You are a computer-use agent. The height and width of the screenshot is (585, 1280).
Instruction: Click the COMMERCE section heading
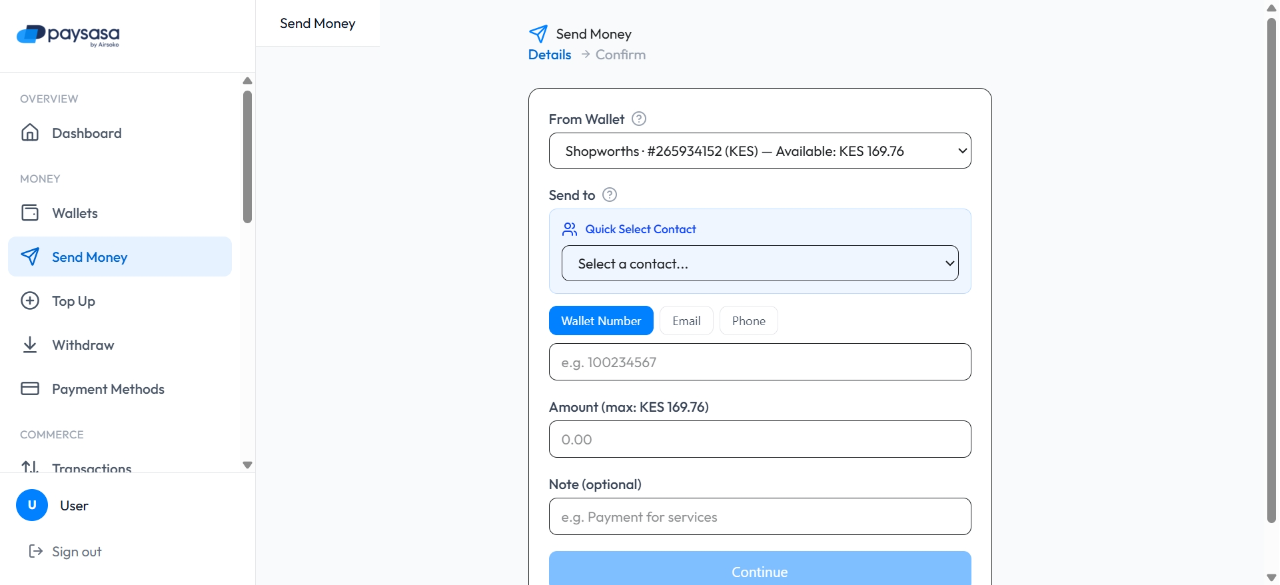pyautogui.click(x=52, y=435)
